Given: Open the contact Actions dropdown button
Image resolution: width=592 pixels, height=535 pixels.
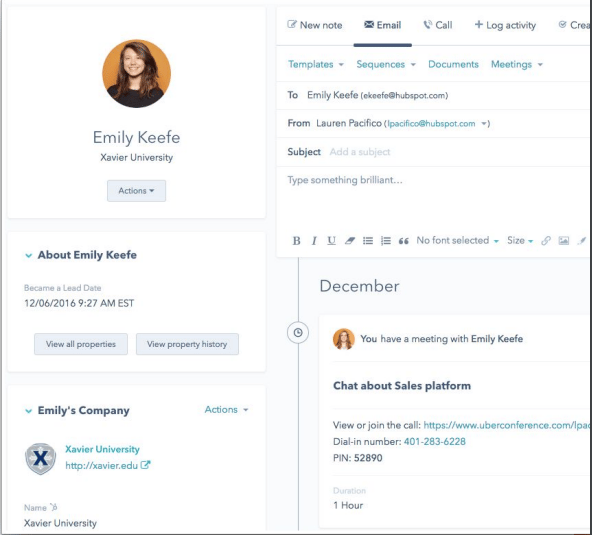Looking at the screenshot, I should pos(136,191).
